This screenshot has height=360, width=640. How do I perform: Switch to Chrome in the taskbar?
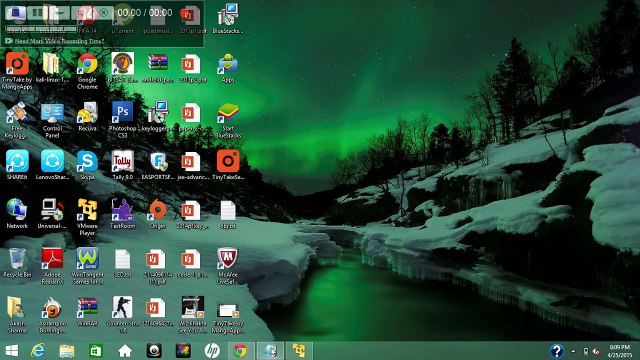(x=240, y=351)
